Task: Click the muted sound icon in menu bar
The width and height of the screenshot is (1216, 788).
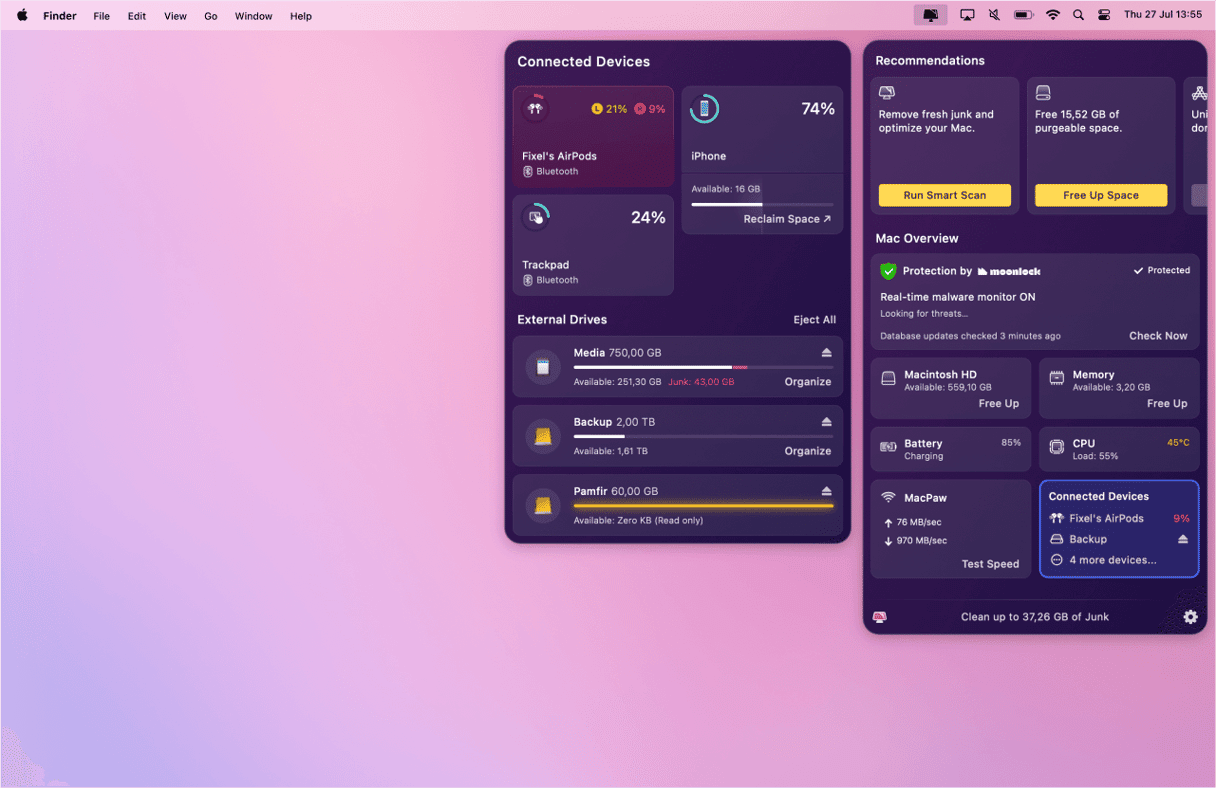Action: tap(993, 15)
